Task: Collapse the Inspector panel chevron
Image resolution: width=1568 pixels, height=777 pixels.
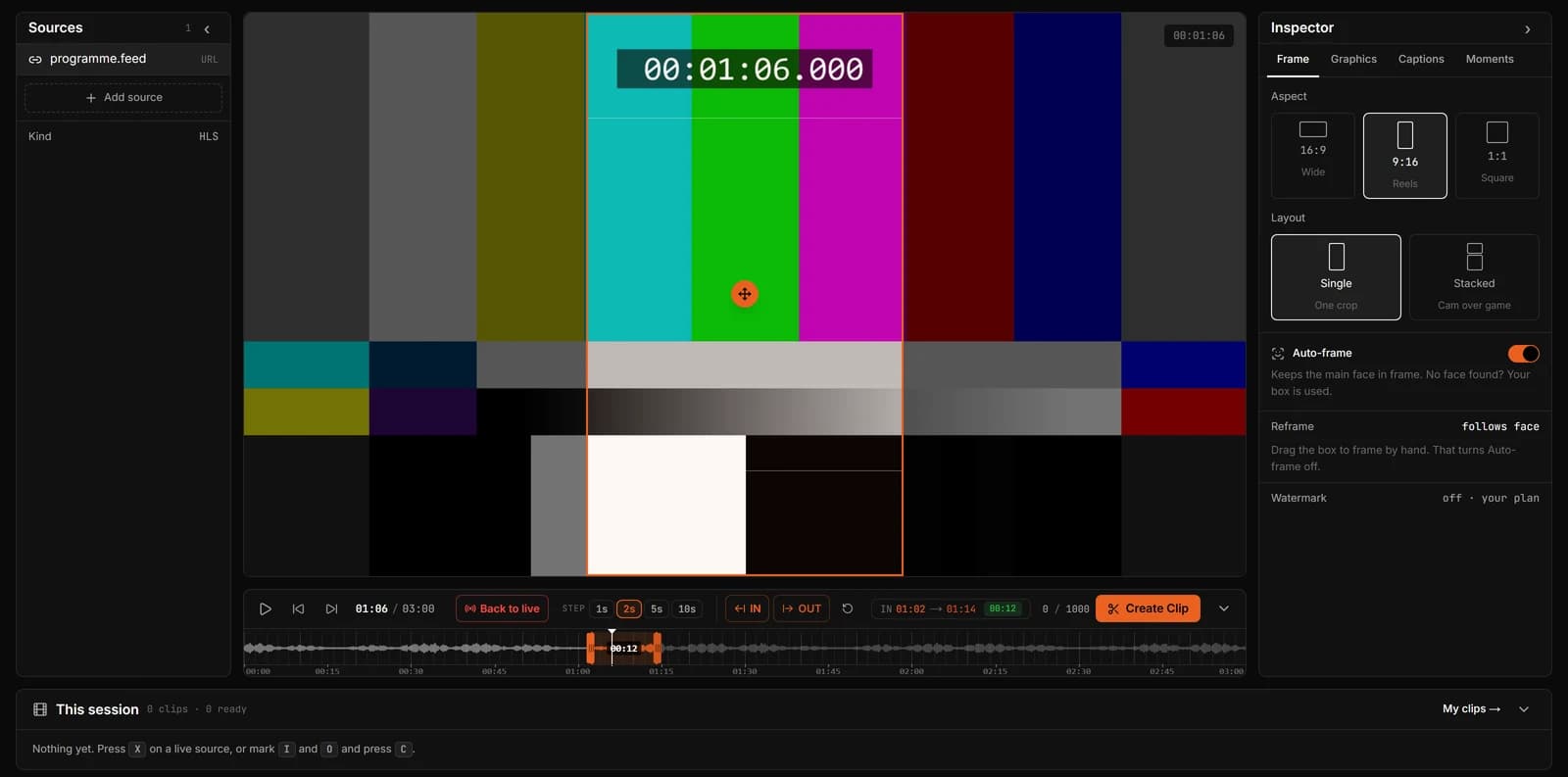Action: click(x=1527, y=29)
